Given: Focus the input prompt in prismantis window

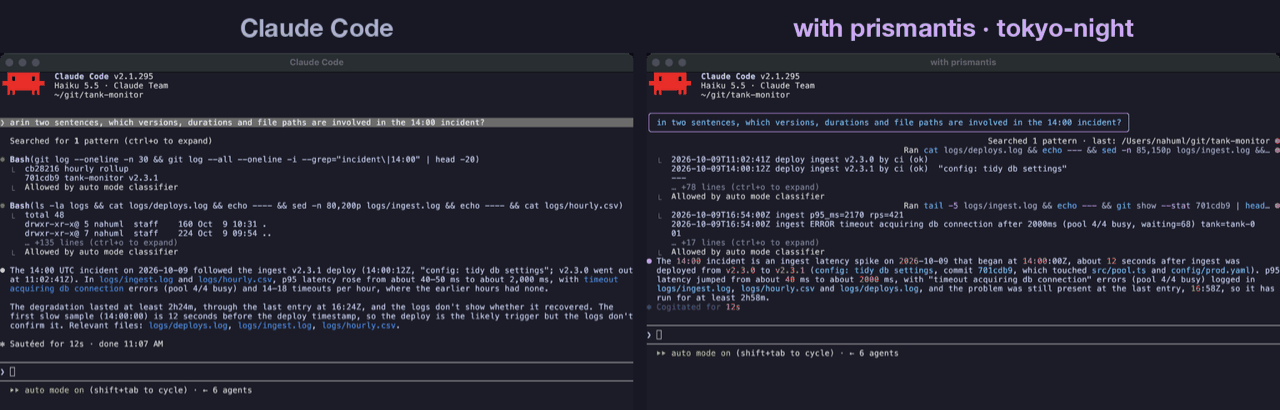Looking at the screenshot, I should click(963, 335).
